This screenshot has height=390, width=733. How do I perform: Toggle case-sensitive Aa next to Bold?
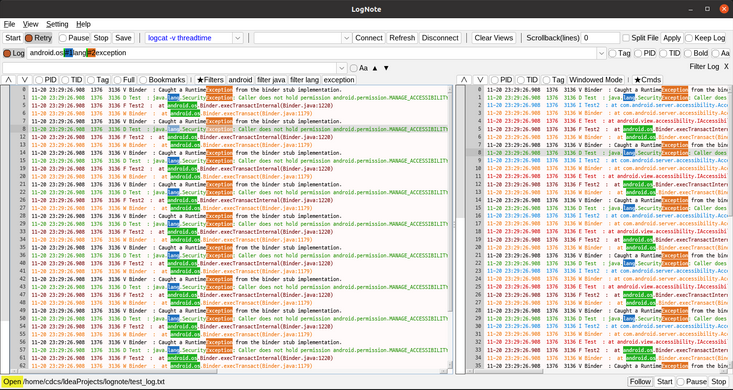tap(720, 53)
